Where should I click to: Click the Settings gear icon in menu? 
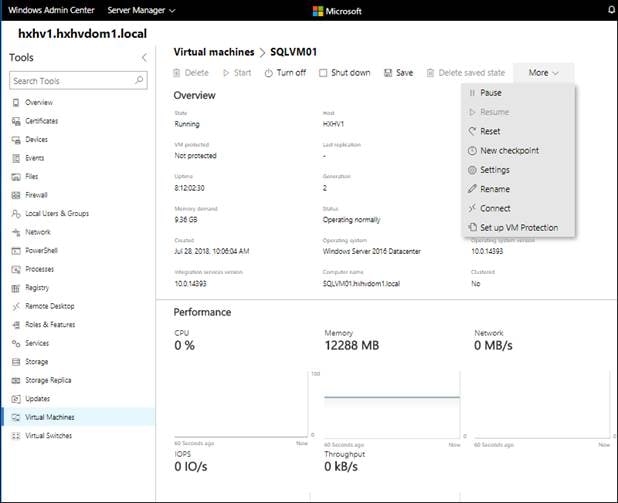[x=472, y=170]
